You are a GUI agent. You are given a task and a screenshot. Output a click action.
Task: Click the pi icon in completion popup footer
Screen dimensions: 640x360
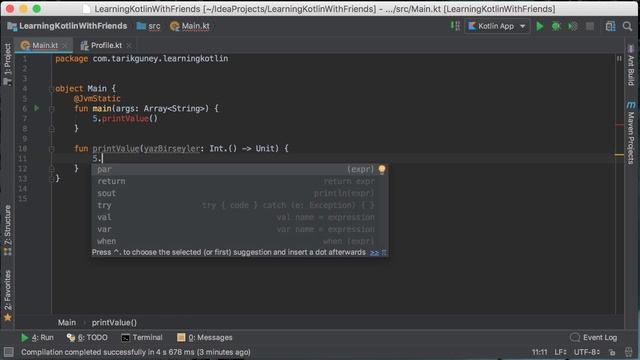pos(384,253)
